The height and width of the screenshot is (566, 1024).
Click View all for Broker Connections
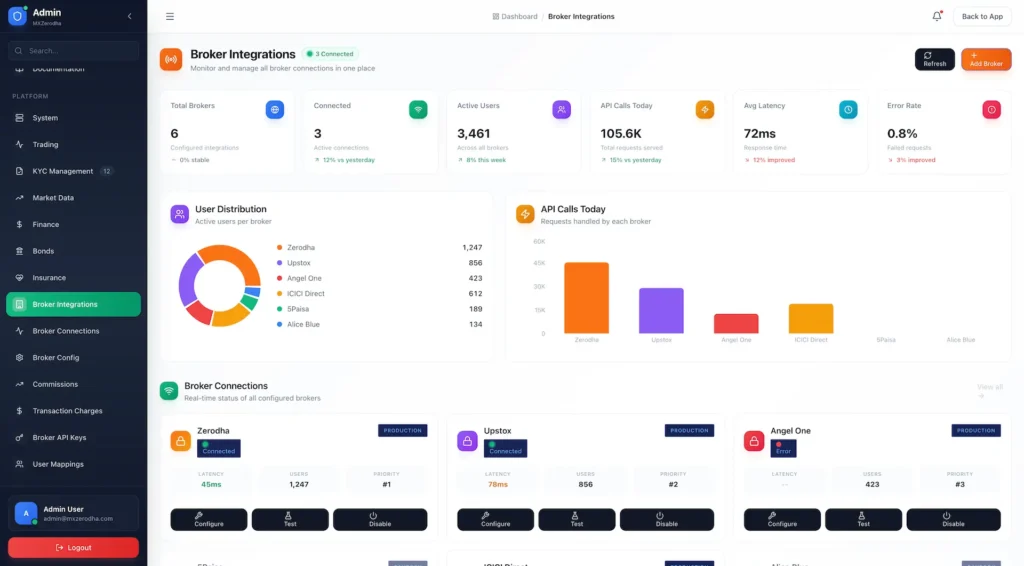click(x=989, y=391)
